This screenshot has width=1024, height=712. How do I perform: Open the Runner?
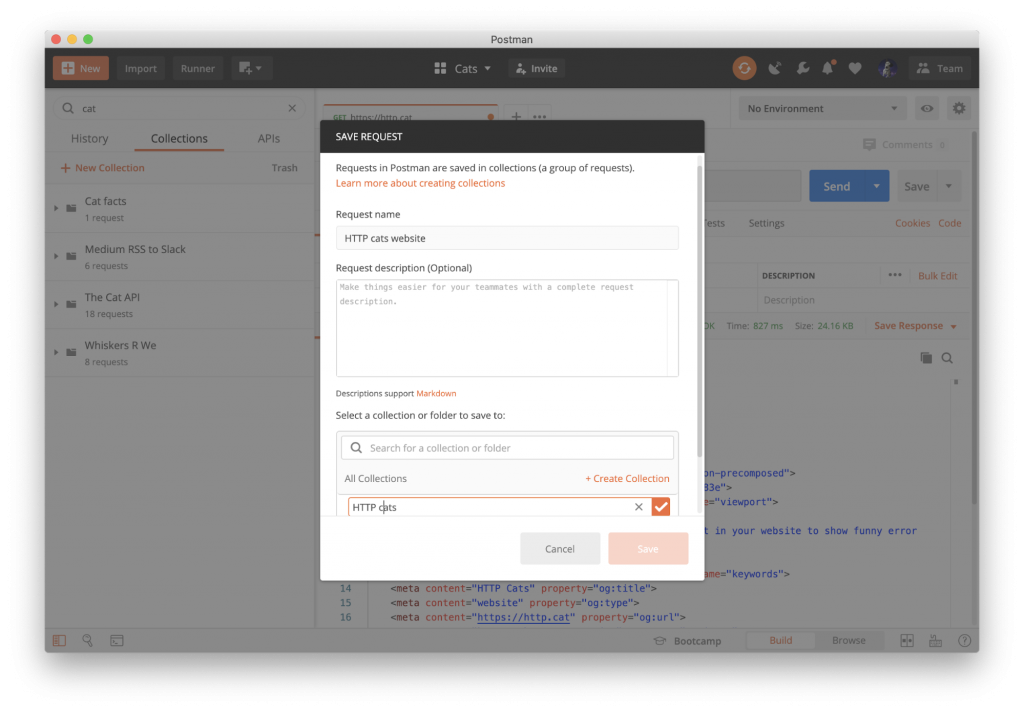click(x=197, y=68)
